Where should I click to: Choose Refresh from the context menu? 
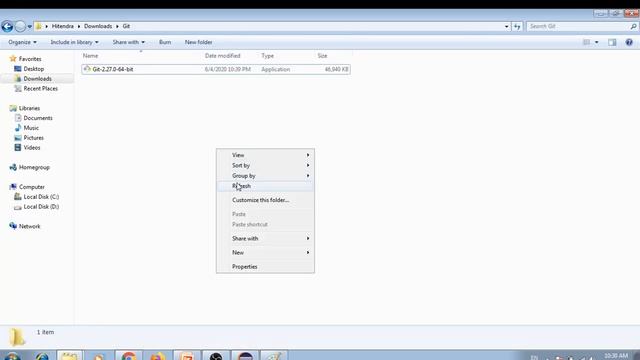coord(265,186)
